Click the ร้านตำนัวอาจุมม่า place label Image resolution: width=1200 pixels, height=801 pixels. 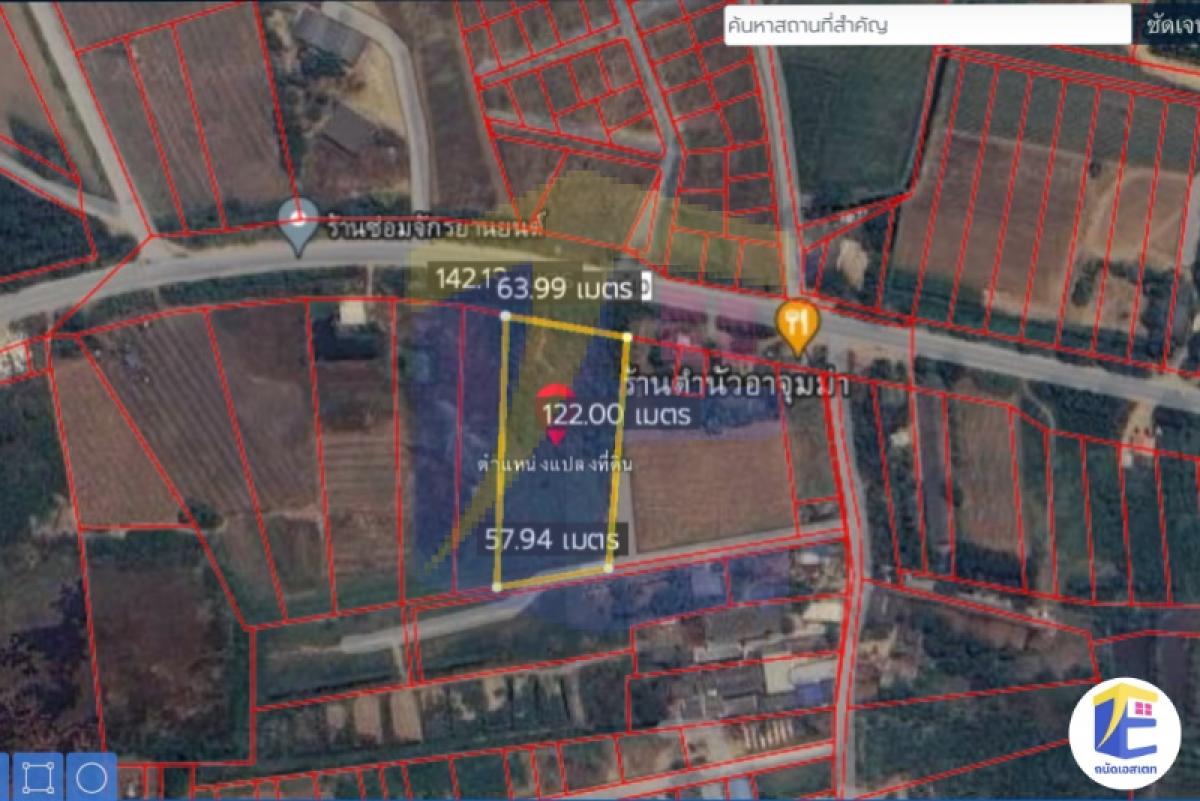tap(735, 384)
